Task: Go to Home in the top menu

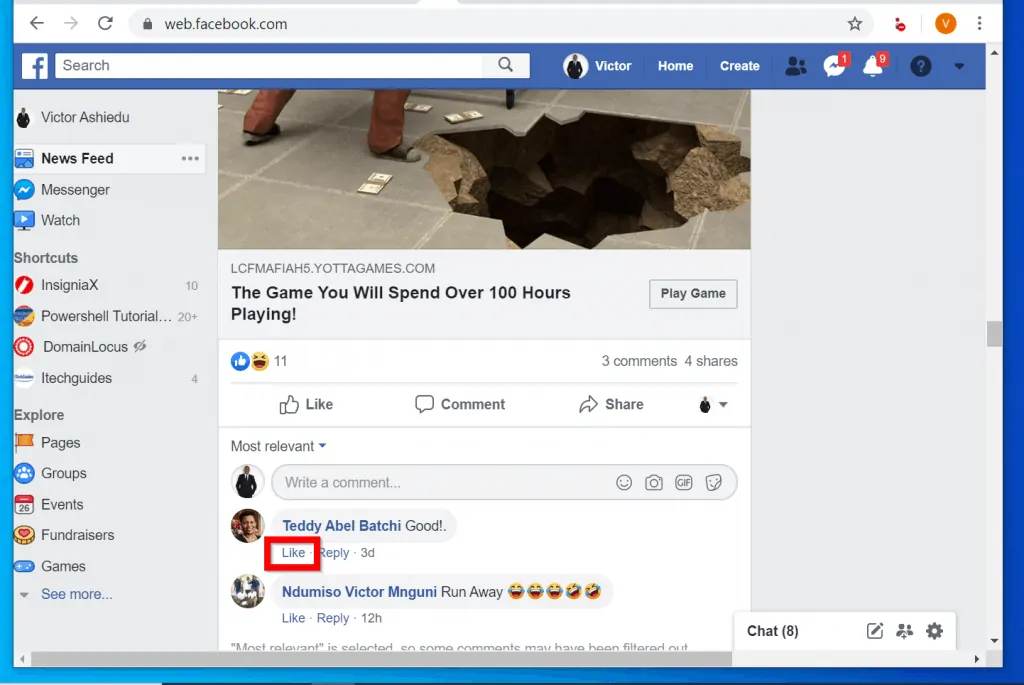Action: tap(675, 65)
